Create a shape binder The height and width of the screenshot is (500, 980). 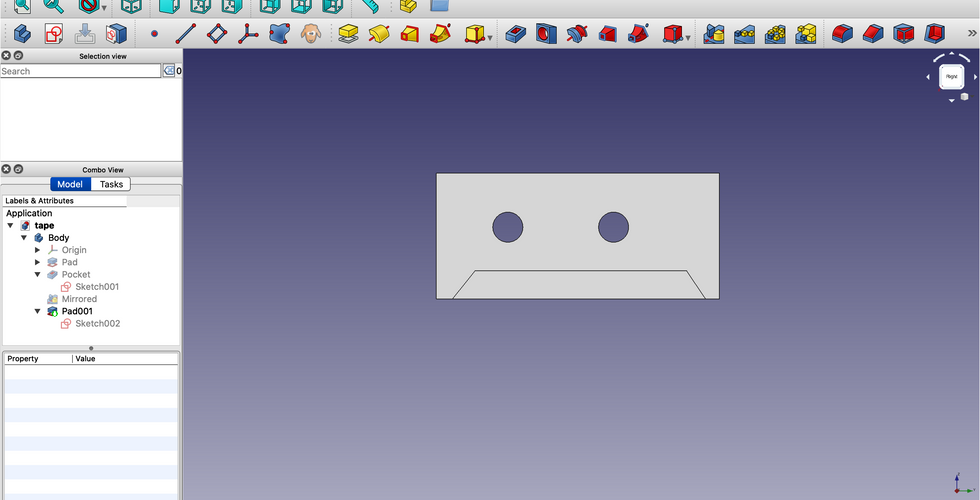(x=279, y=33)
